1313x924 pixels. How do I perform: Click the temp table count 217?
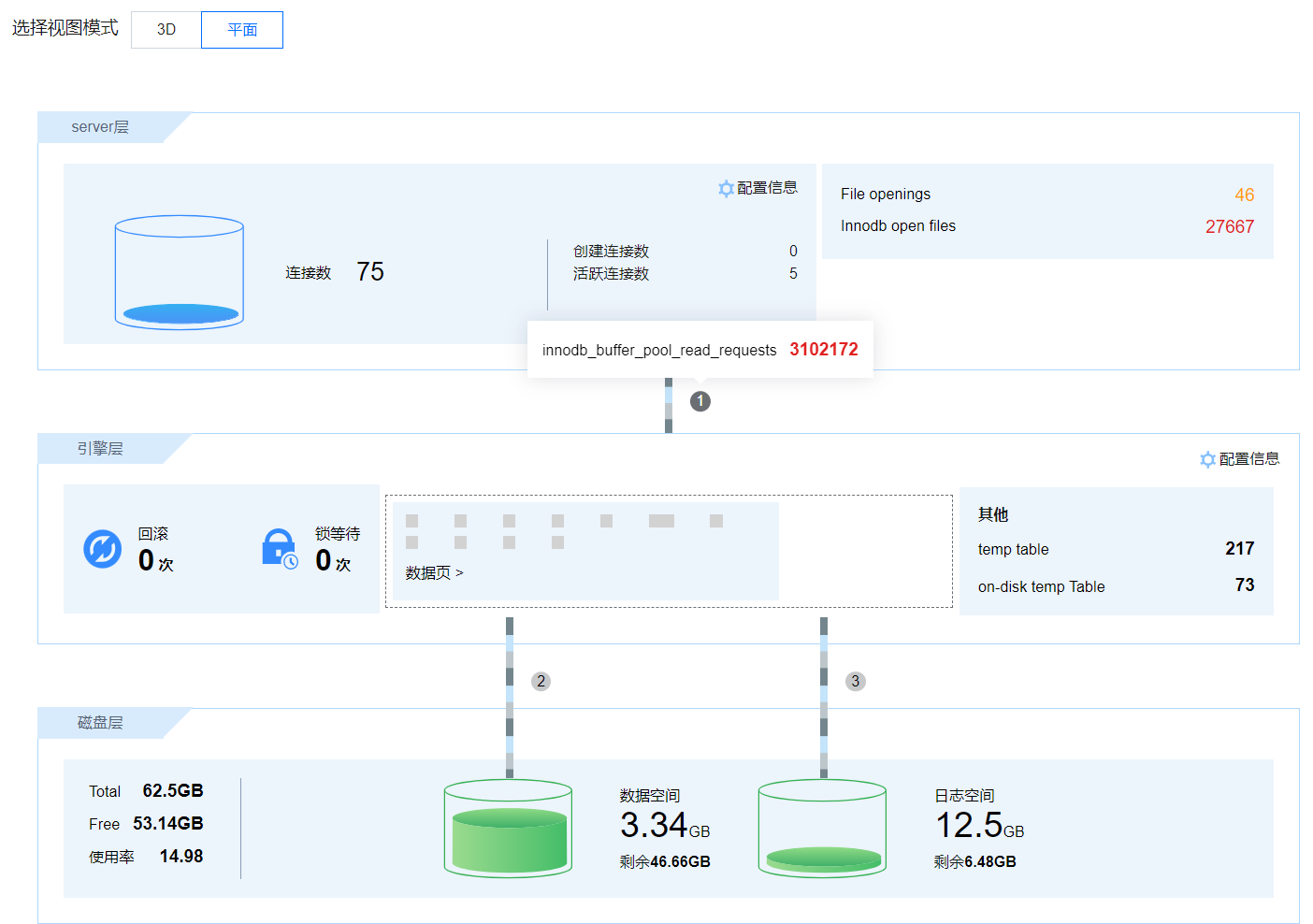tap(1239, 549)
